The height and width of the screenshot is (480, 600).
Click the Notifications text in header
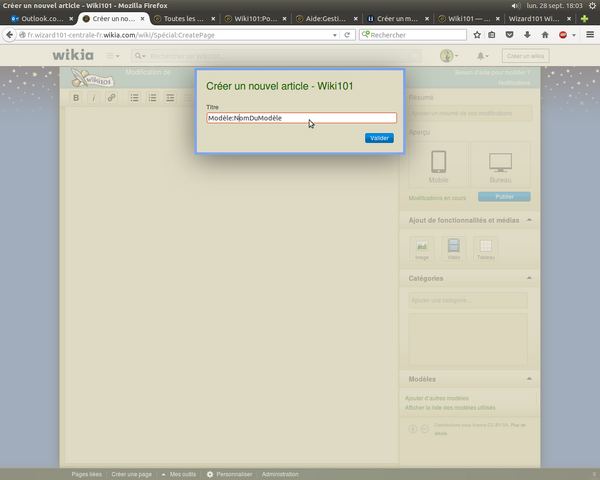[x=514, y=83]
